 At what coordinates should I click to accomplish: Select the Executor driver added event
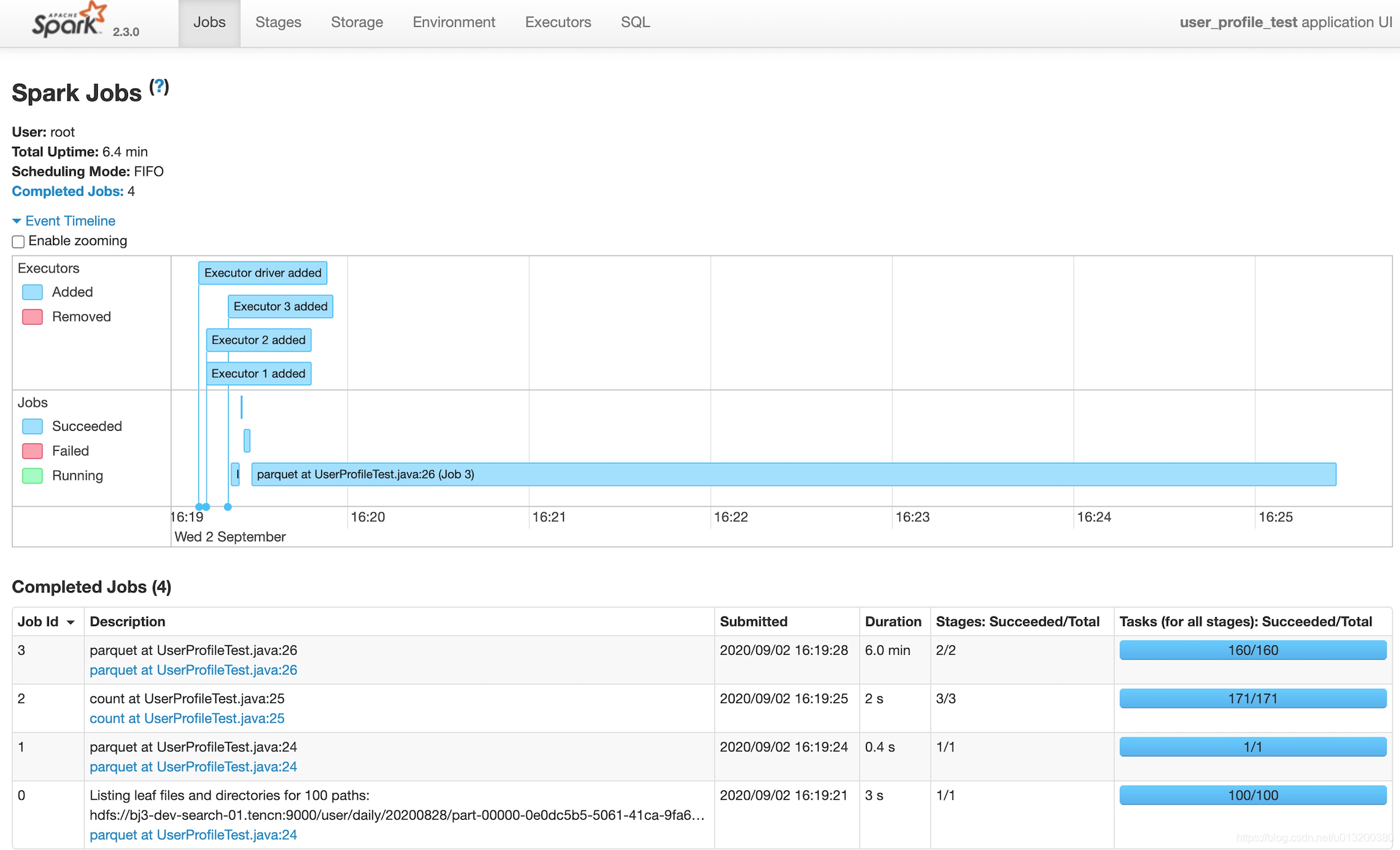pyautogui.click(x=263, y=273)
